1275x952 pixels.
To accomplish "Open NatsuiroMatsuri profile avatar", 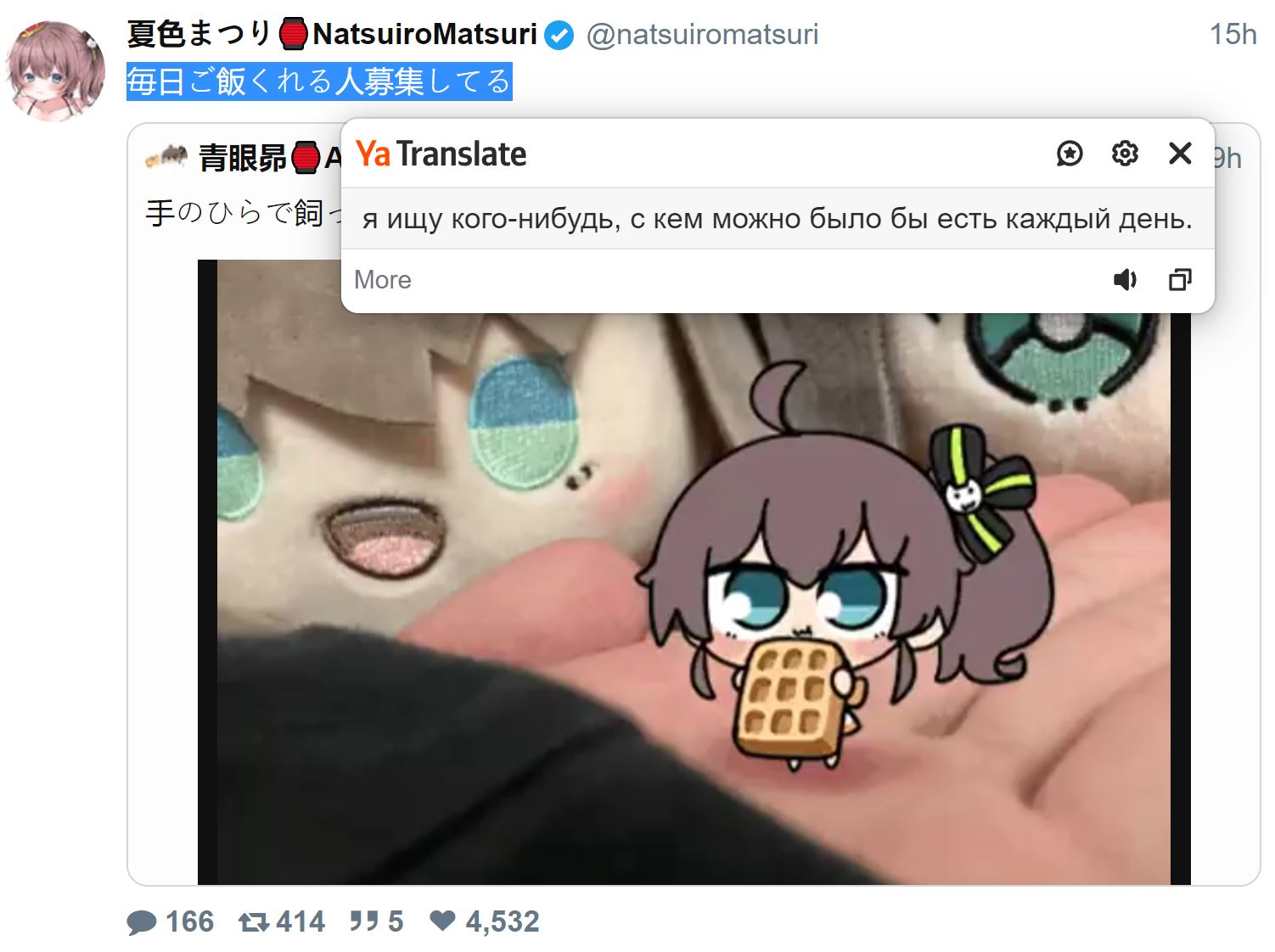I will pyautogui.click(x=55, y=70).
